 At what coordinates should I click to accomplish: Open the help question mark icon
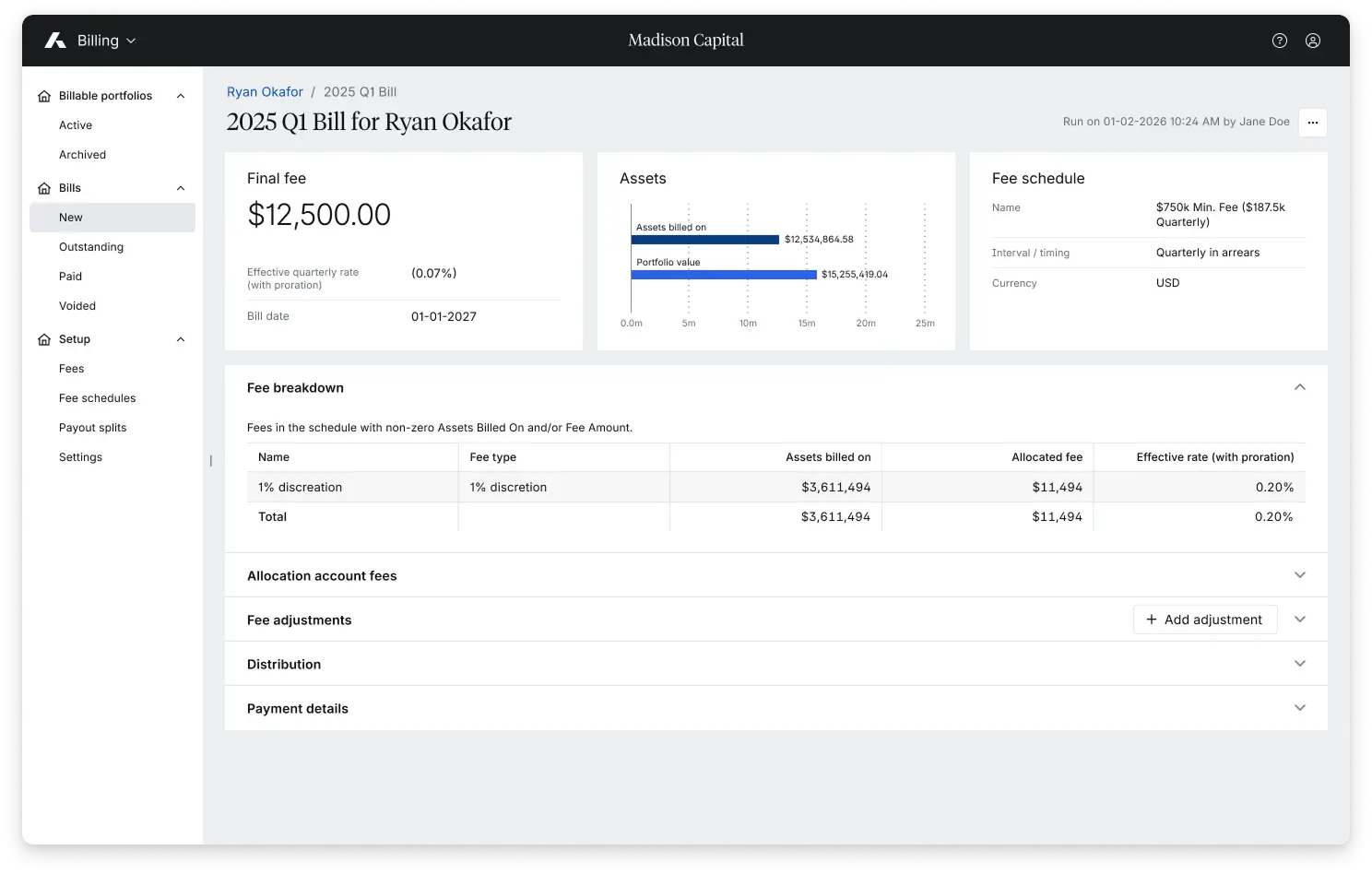1280,41
